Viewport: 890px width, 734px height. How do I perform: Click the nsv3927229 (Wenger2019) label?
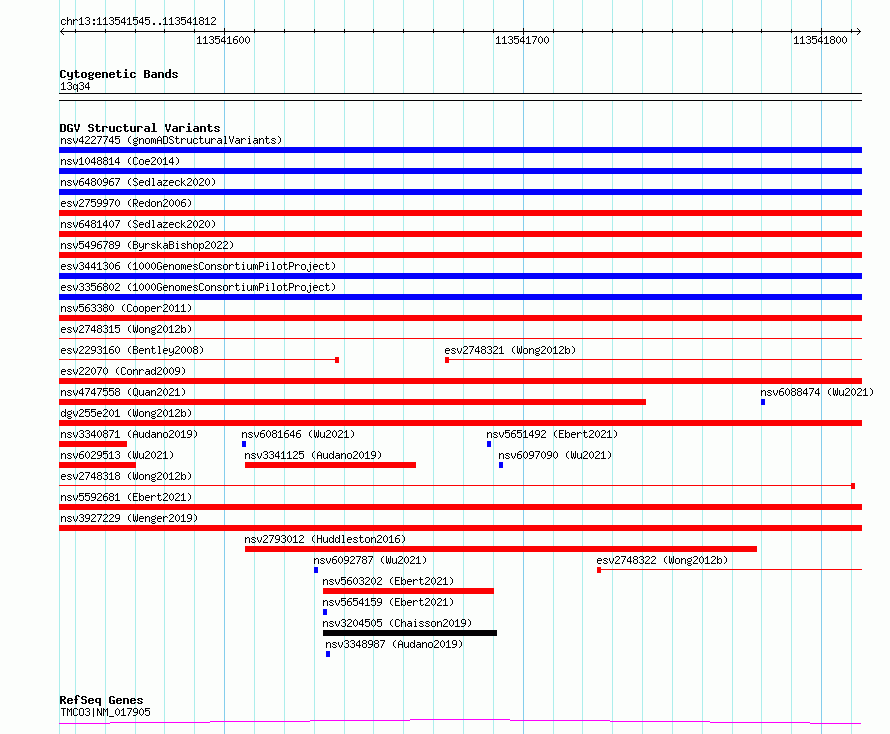[x=129, y=518]
